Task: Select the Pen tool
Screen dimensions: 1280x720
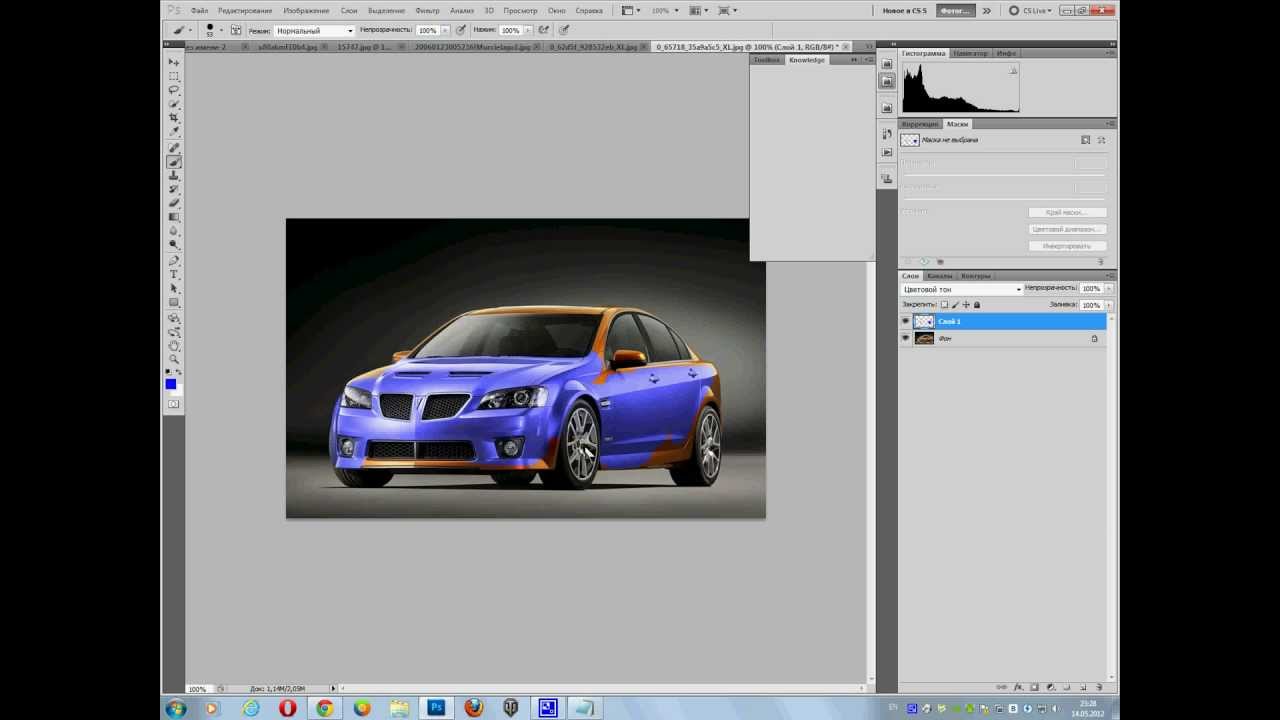Action: pyautogui.click(x=174, y=261)
